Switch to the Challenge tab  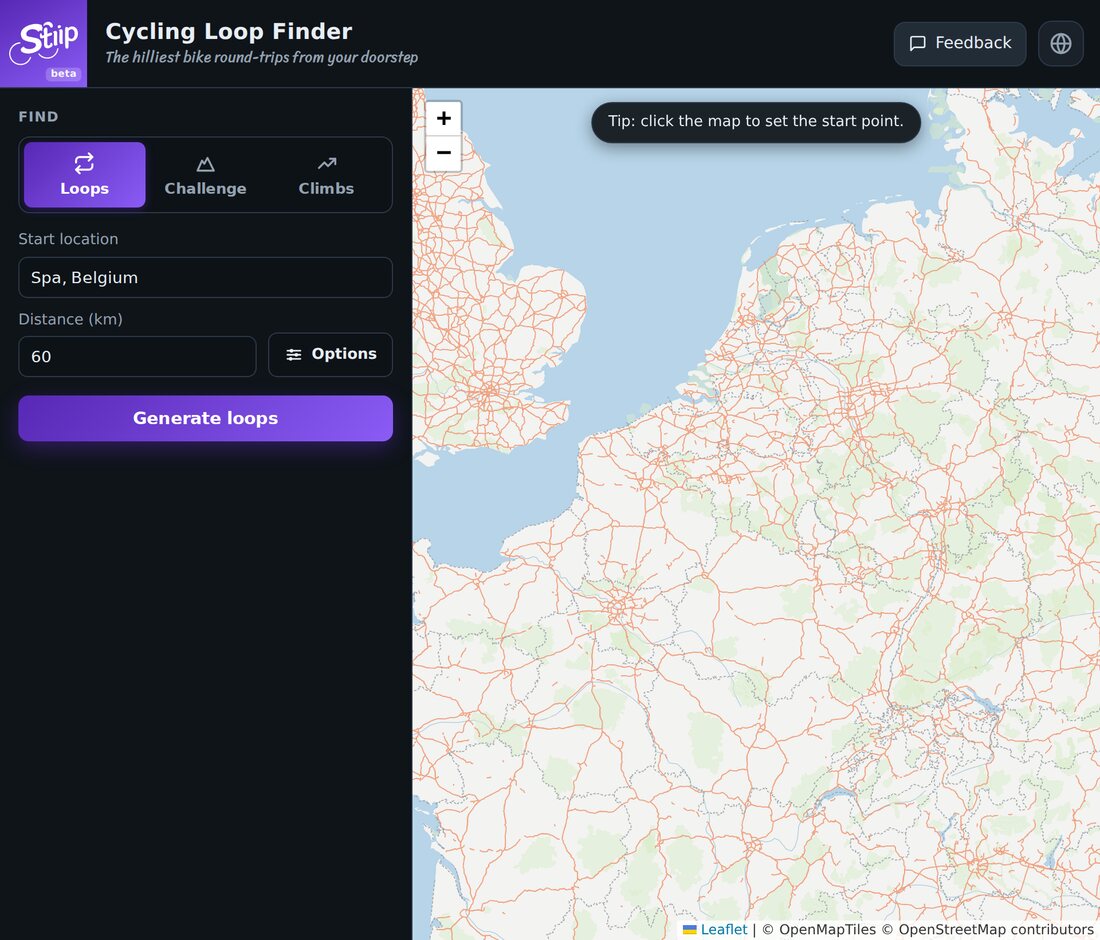tap(206, 175)
